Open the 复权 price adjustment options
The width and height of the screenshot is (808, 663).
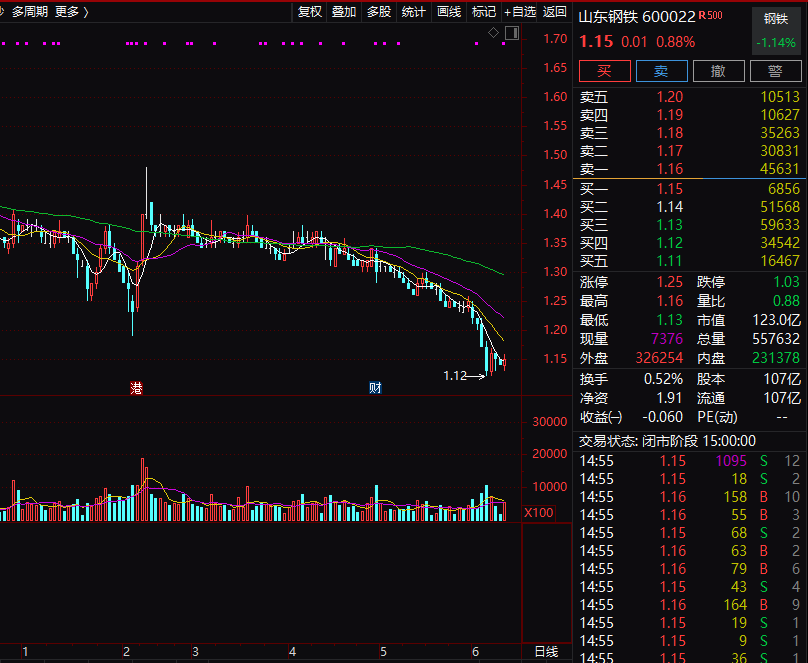[x=309, y=12]
